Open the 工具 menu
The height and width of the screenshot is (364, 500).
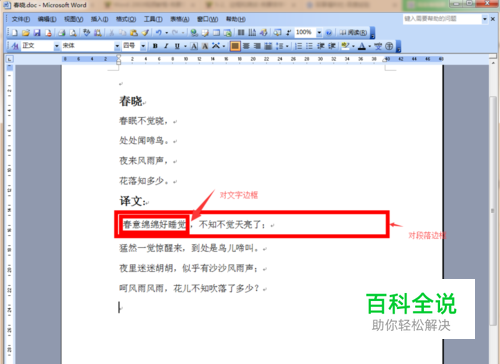click(x=153, y=19)
